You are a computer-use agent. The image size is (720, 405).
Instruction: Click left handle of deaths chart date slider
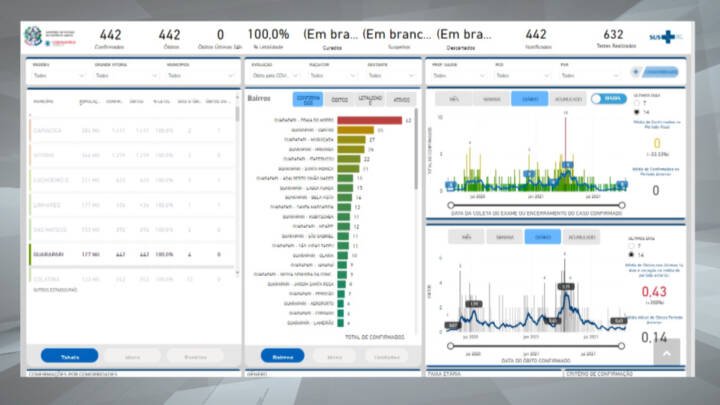(450, 346)
